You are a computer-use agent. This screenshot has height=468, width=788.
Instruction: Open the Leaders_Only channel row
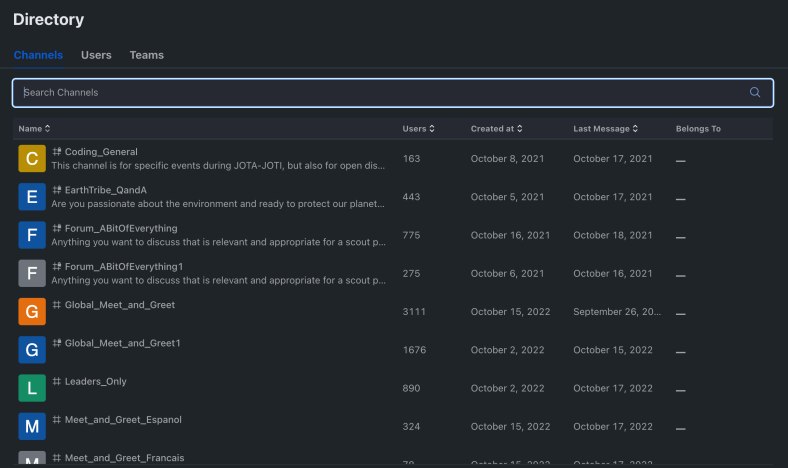tap(95, 382)
